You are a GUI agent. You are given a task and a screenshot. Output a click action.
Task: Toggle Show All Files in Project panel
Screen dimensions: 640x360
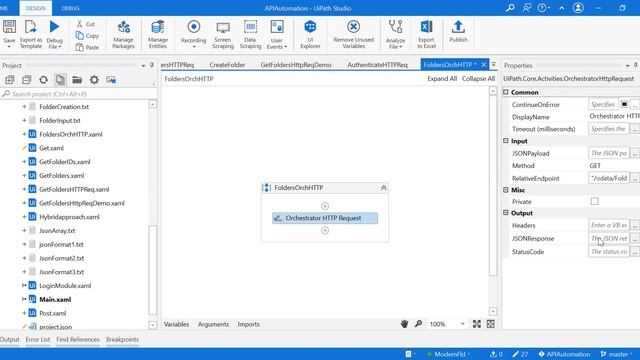(60, 80)
